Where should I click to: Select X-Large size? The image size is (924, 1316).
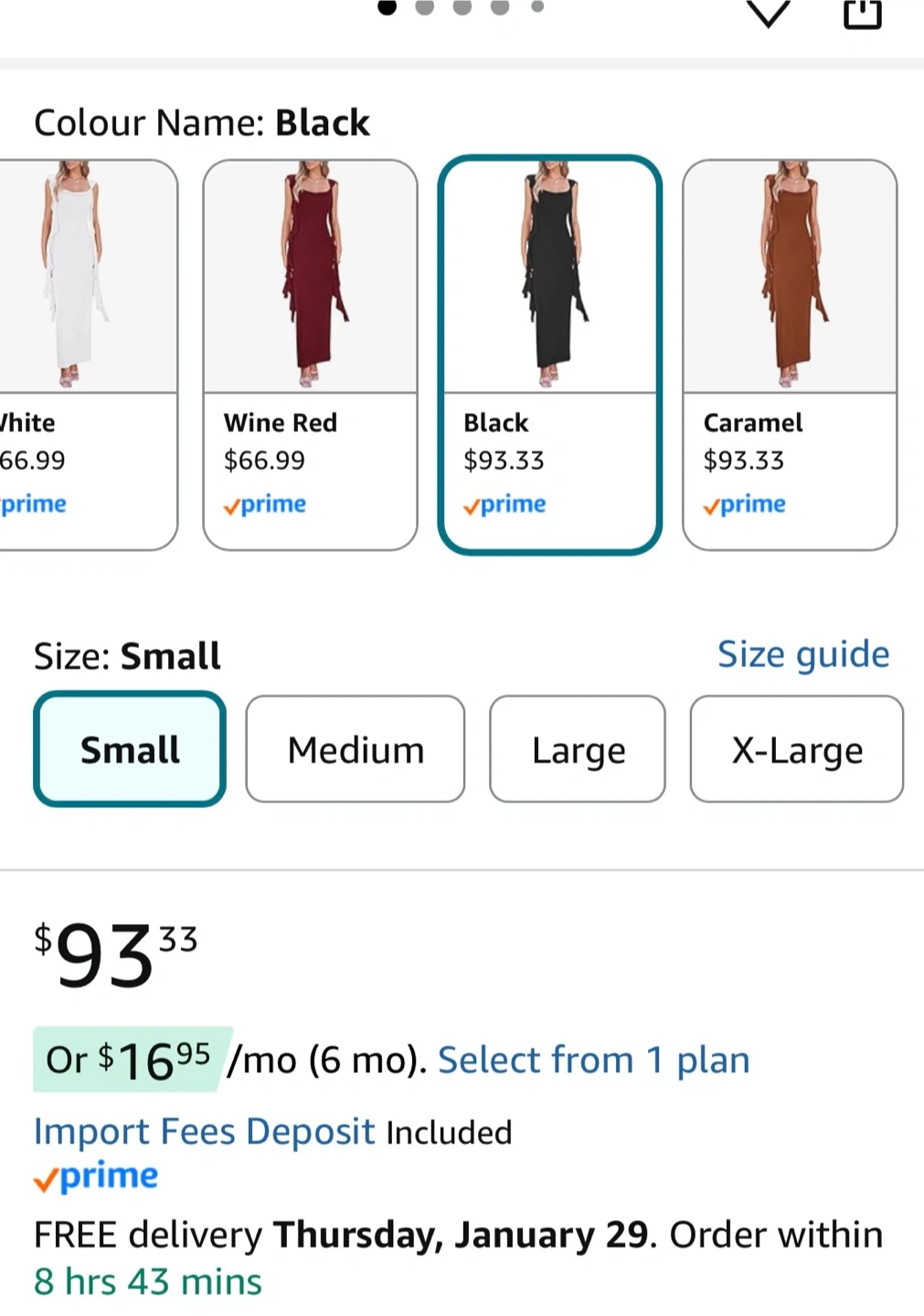(x=796, y=749)
